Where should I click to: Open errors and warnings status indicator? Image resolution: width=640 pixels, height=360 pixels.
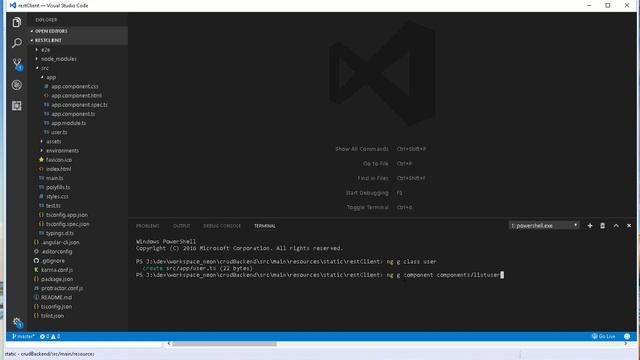(50, 336)
